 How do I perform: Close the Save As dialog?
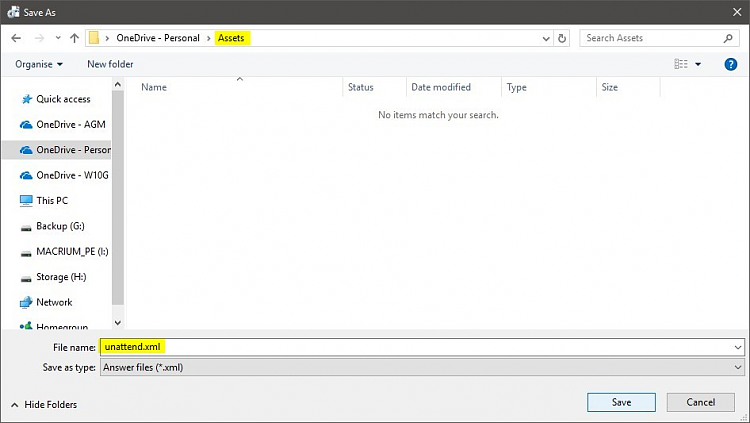737,12
